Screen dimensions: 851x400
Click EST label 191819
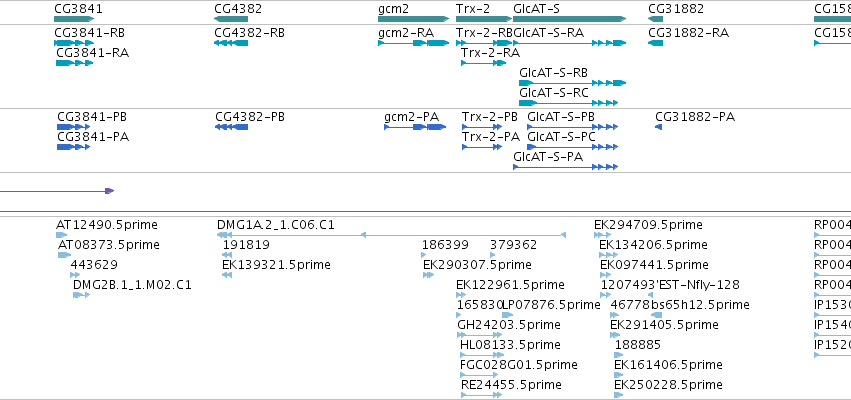coord(246,245)
